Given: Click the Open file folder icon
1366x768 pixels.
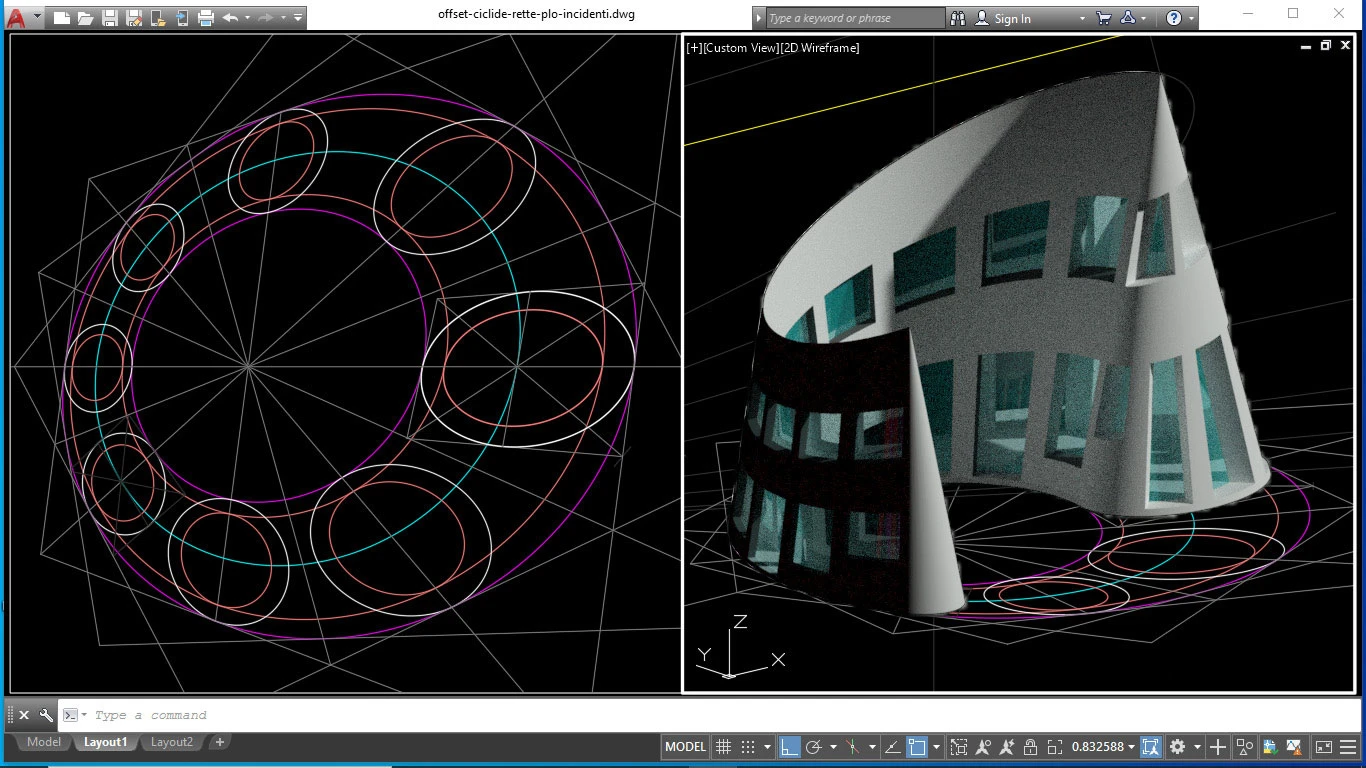Looking at the screenshot, I should [x=85, y=18].
